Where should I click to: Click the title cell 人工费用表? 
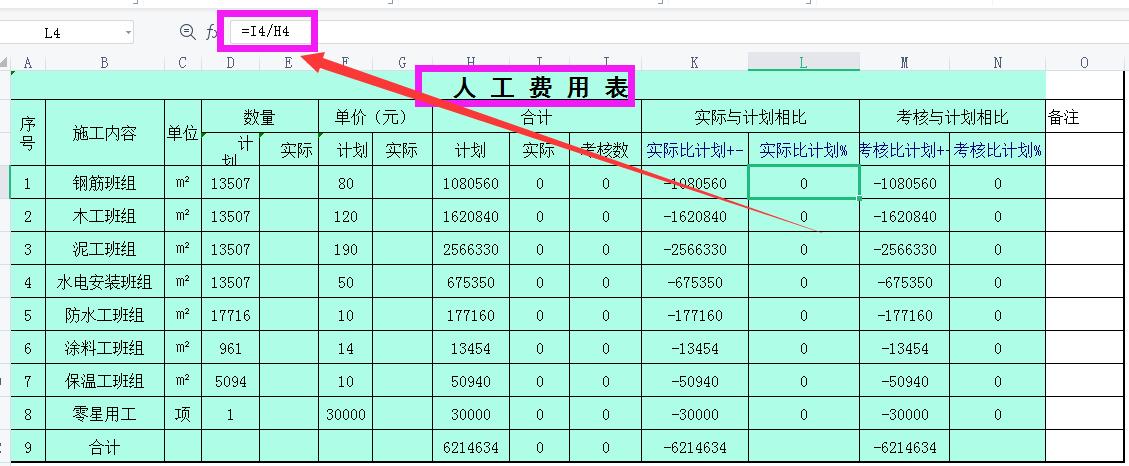point(528,86)
